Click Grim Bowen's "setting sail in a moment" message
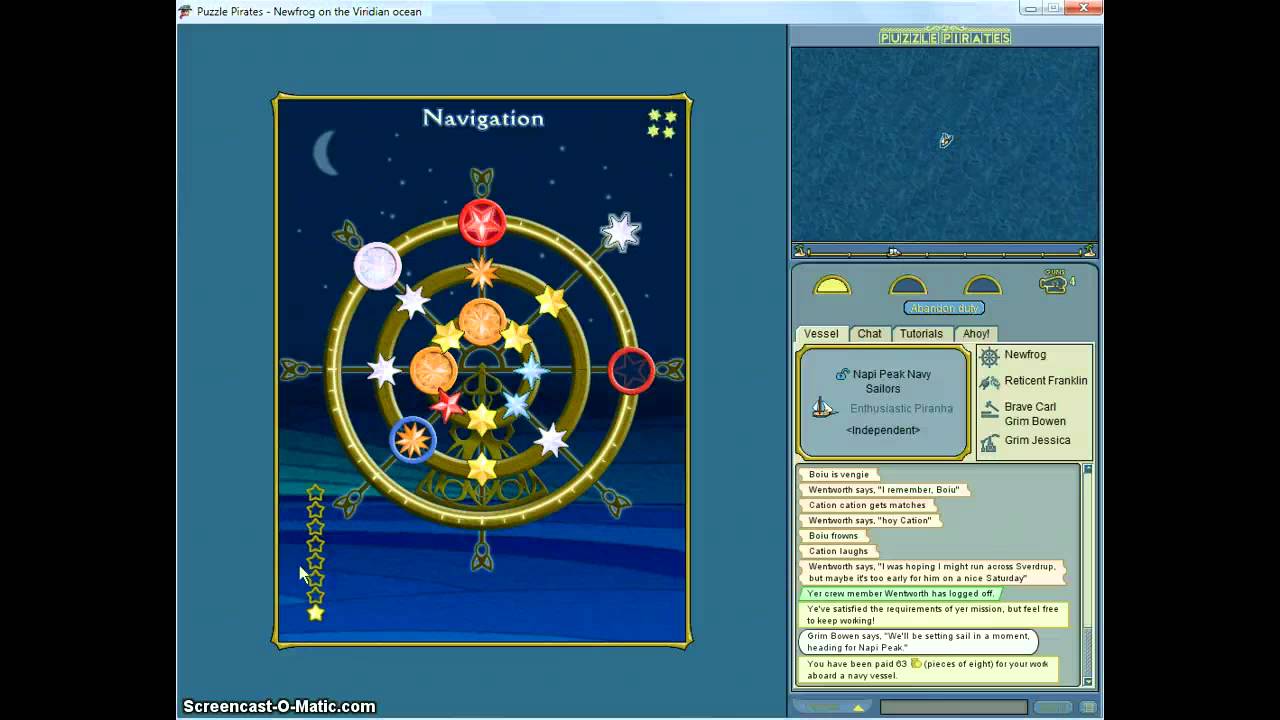The image size is (1280, 720). 918,641
